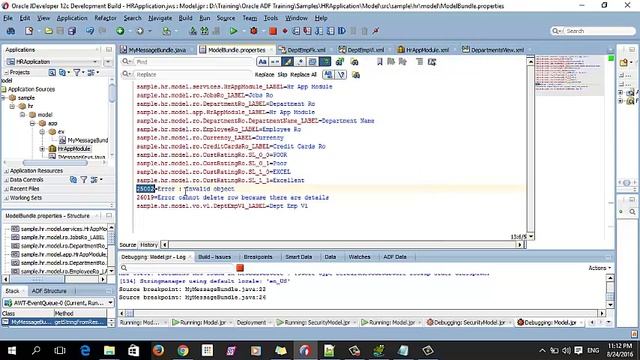Open Firefox from the Windows taskbar
This screenshot has width=640, height=360.
click(158, 350)
